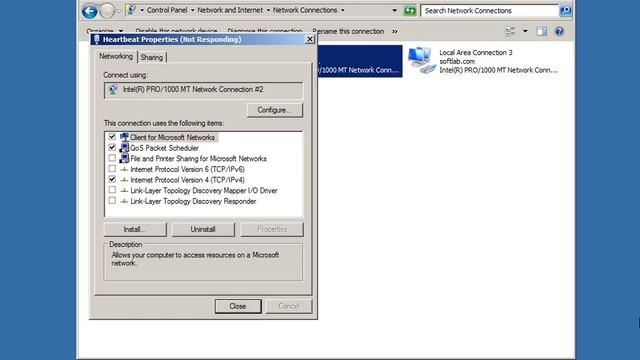
Task: Open the root breadcrumb dropdown arrow
Action: coord(142,10)
